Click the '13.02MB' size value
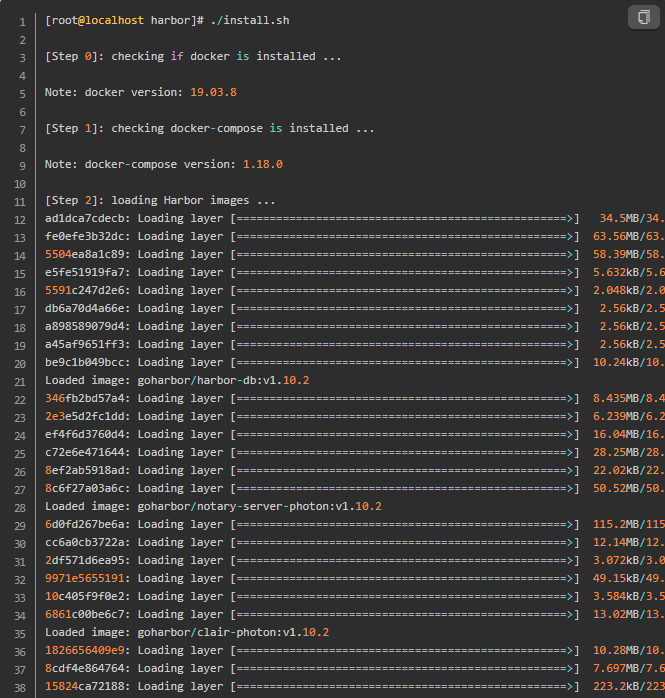This screenshot has width=665, height=698. [616, 615]
